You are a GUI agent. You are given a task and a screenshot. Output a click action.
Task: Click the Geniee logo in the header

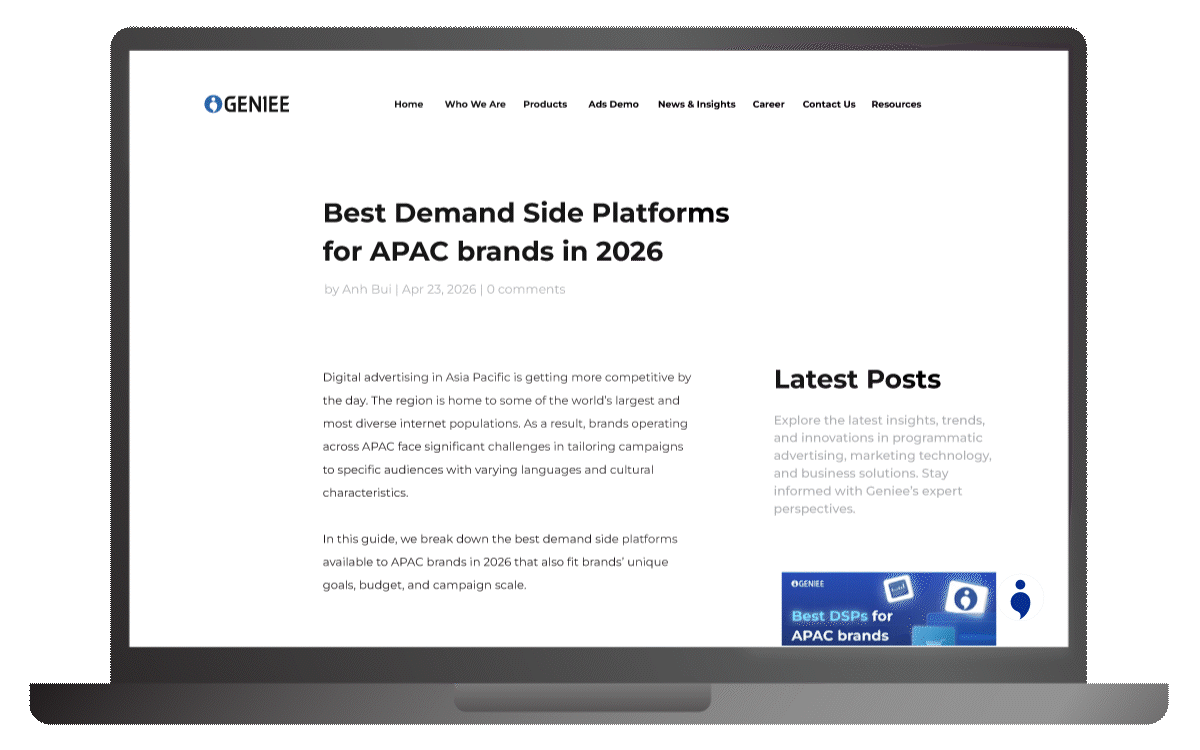(246, 104)
